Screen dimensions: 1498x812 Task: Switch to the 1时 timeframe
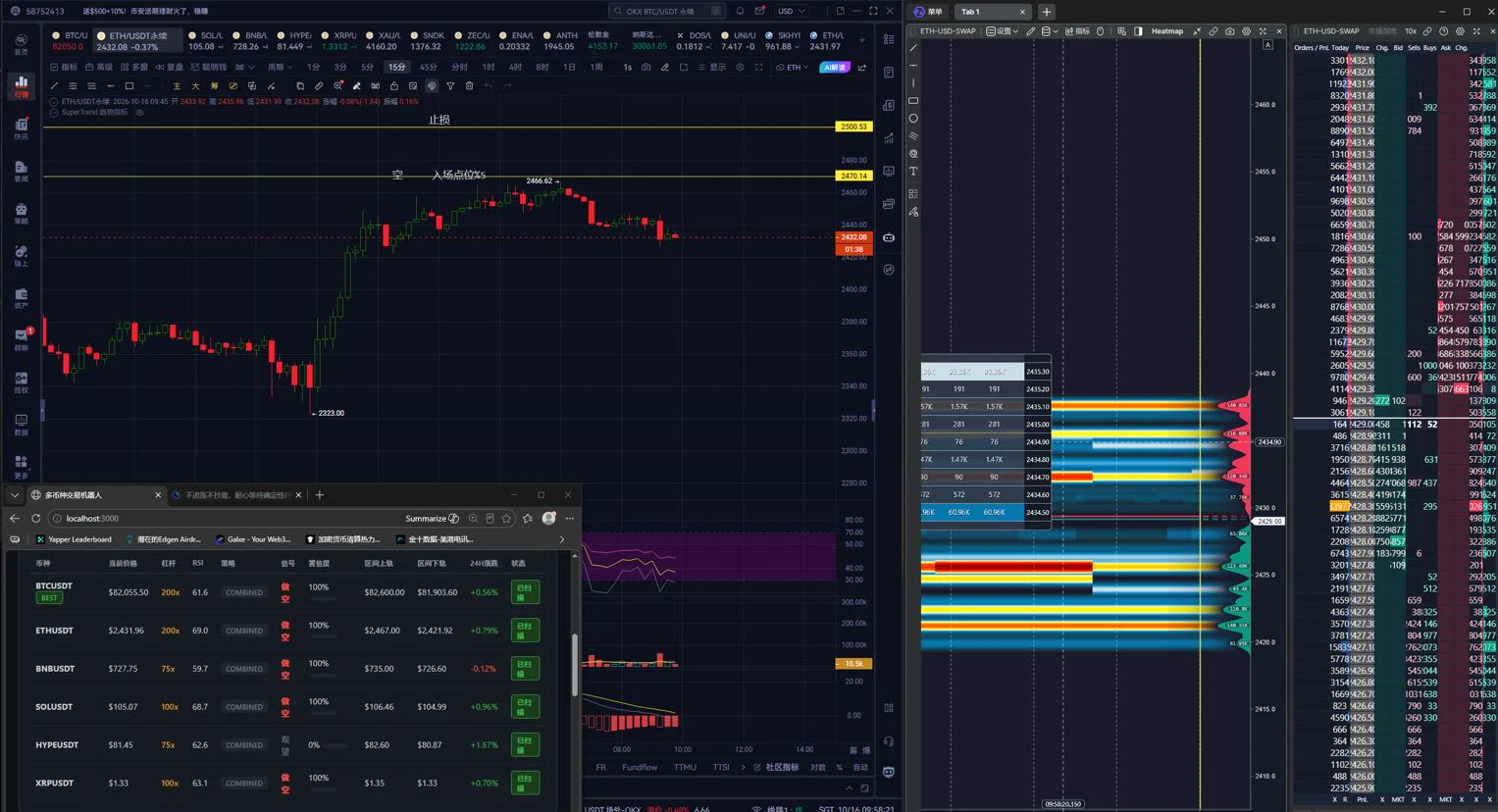click(489, 68)
